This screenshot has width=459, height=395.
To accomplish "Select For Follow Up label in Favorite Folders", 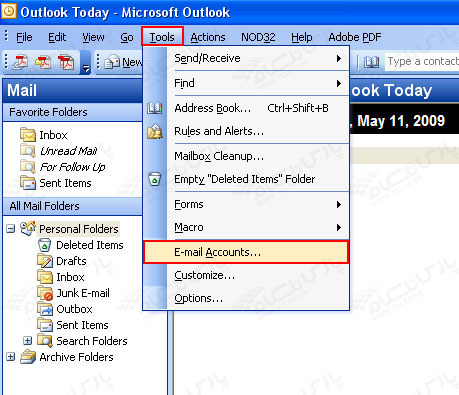I will pyautogui.click(x=72, y=167).
